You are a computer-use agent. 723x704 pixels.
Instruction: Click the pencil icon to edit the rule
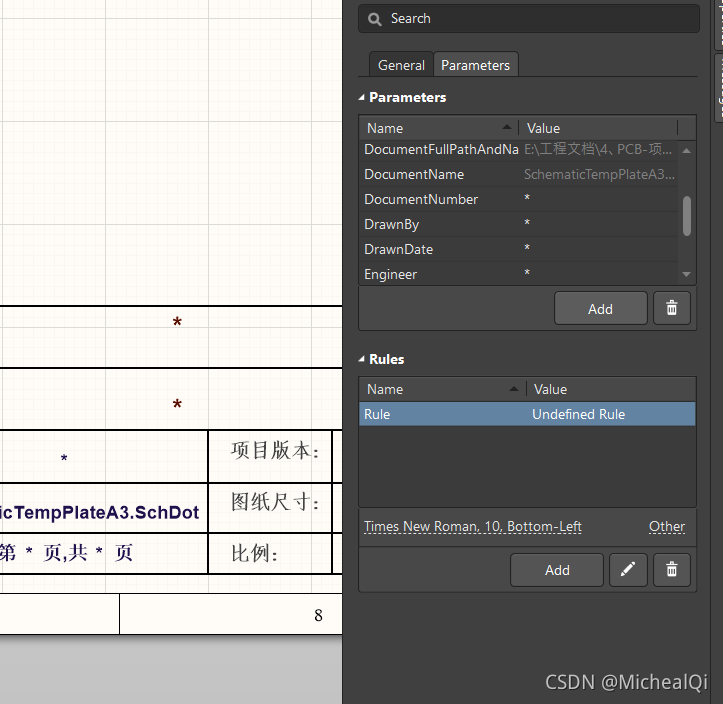point(628,570)
